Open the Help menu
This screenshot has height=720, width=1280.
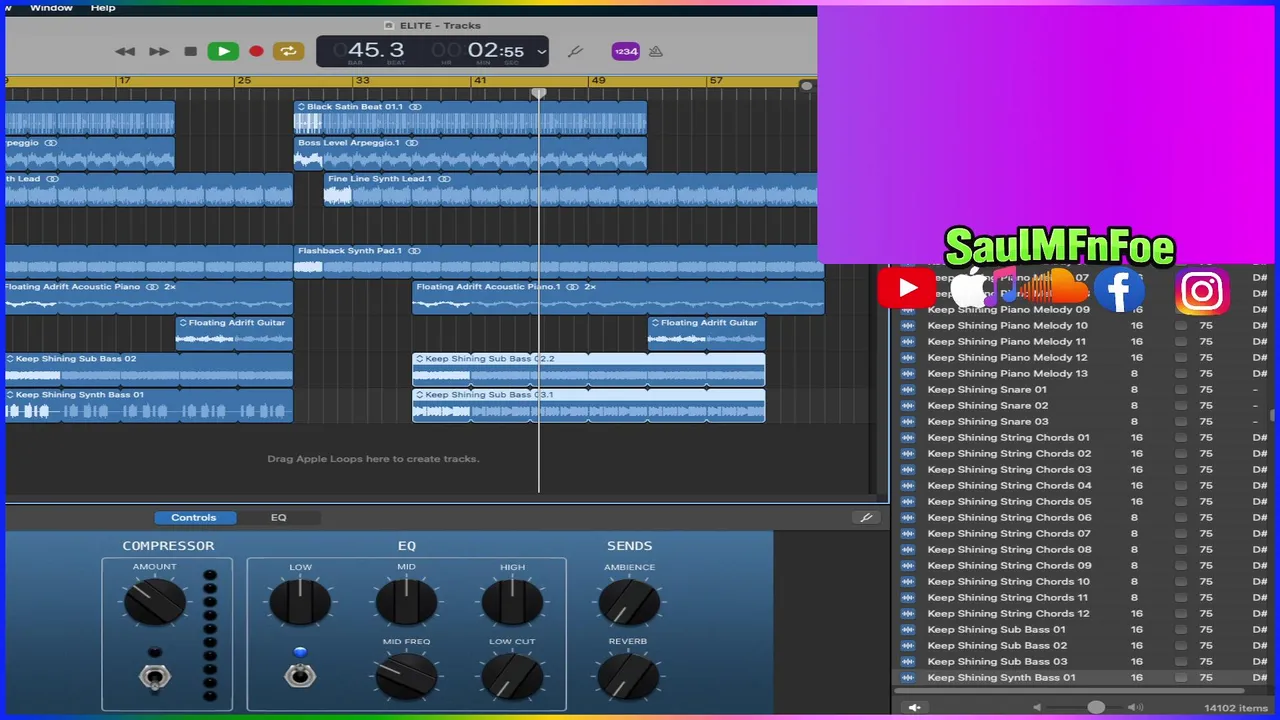103,7
